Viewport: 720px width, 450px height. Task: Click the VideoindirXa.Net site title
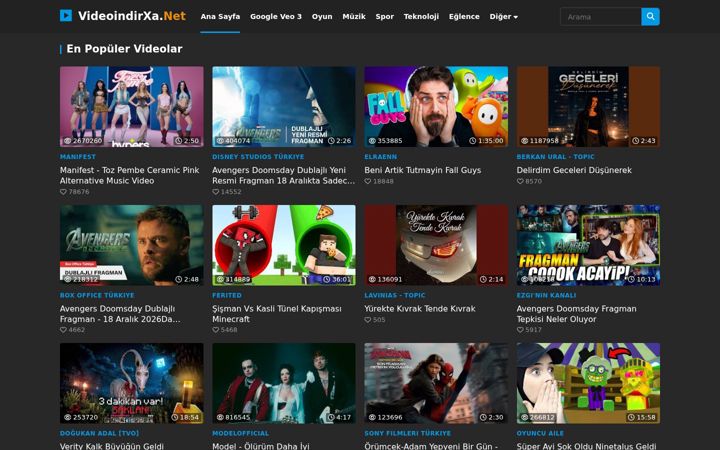click(132, 16)
